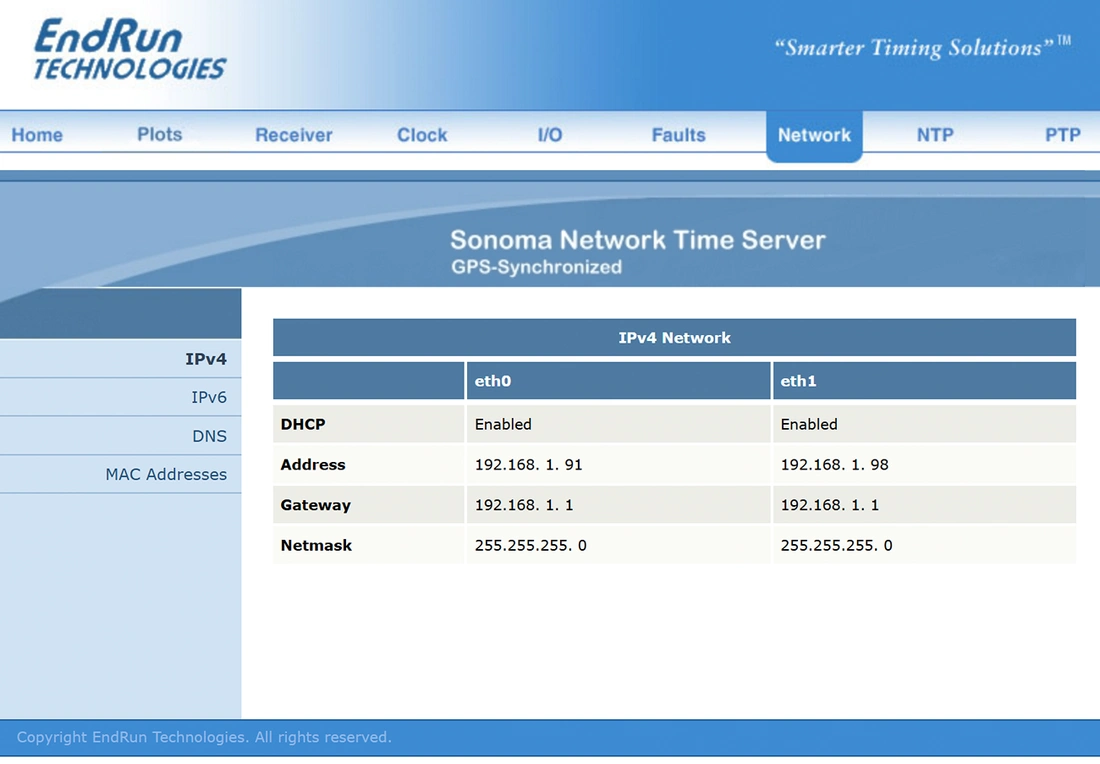Click the EndRun Technologies logo
The height and width of the screenshot is (764, 1100).
coord(130,49)
